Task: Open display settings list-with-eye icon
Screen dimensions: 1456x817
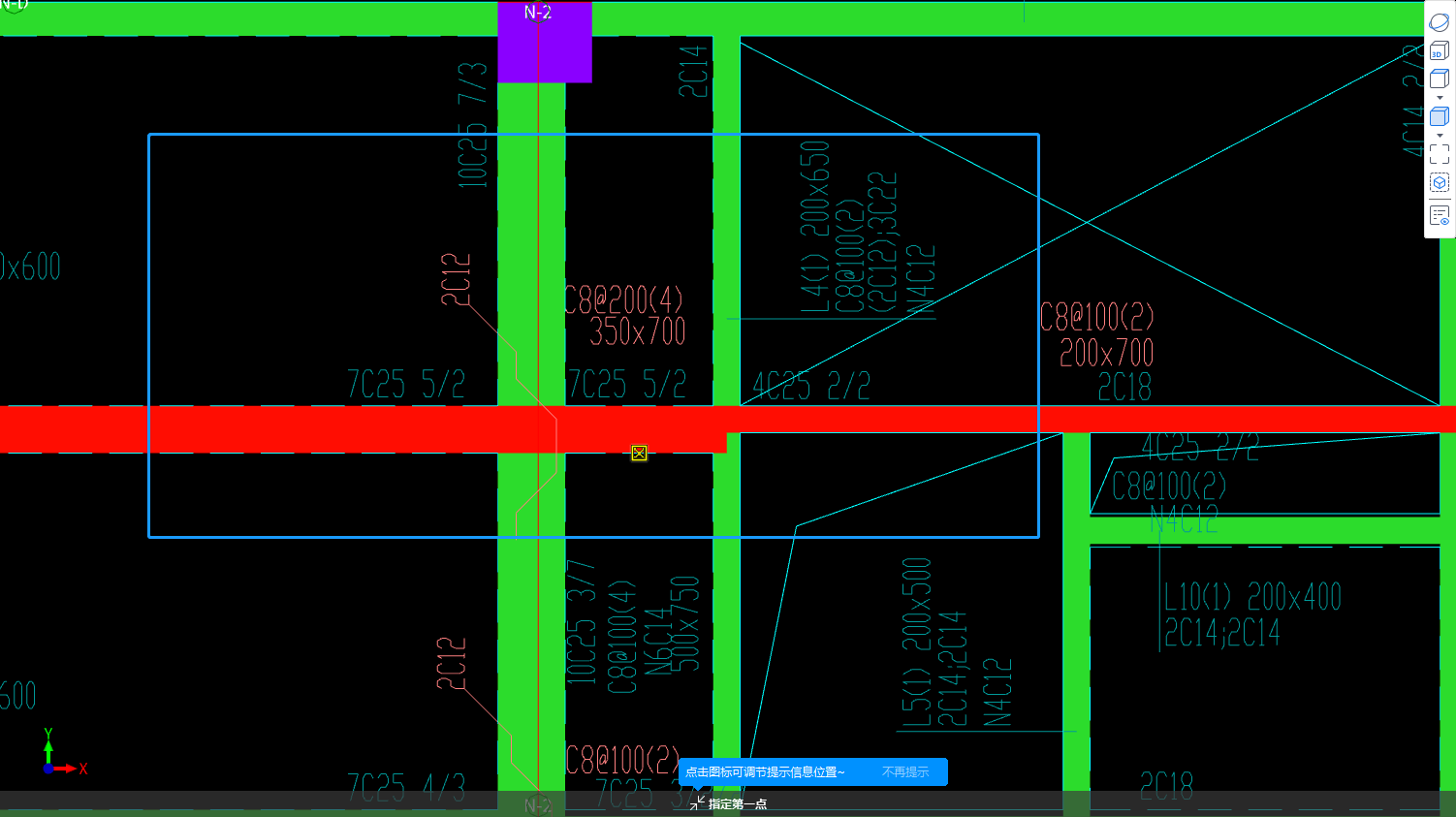Action: [1440, 215]
